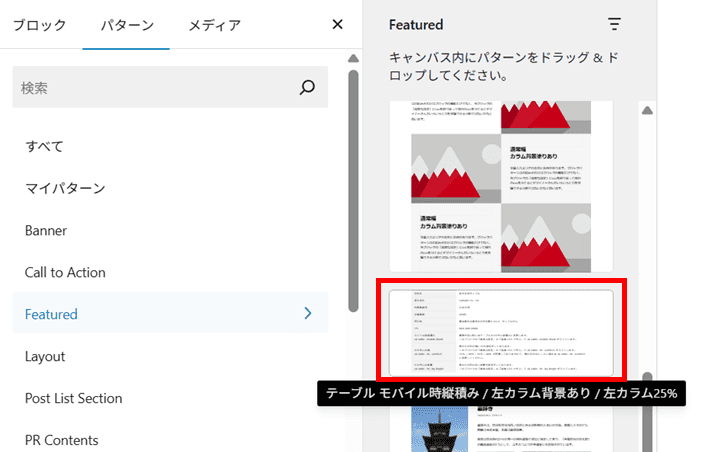
Task: Insert the table pattern thumbnail
Action: tap(500, 328)
